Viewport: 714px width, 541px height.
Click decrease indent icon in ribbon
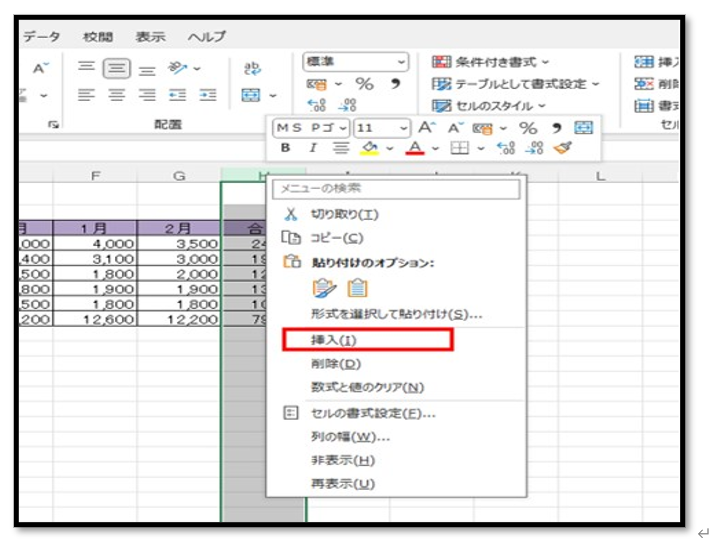[x=177, y=95]
